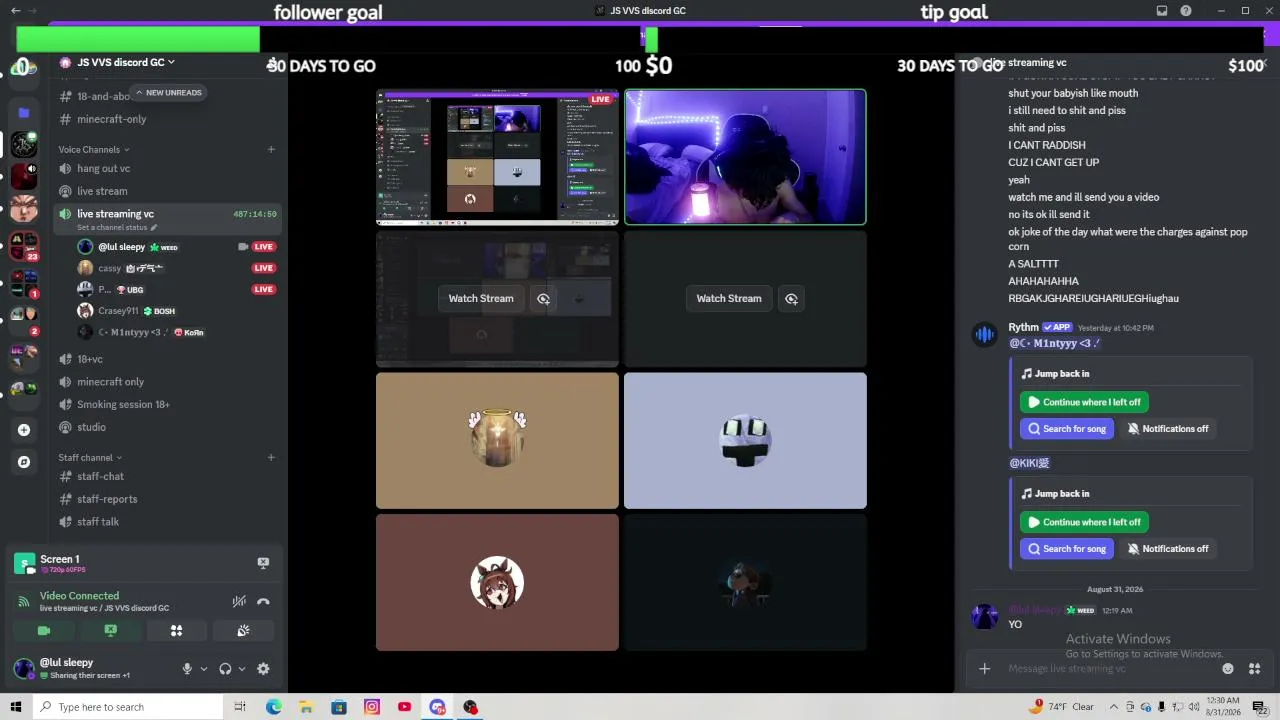
Task: Open the studio stage channel
Action: click(x=91, y=427)
